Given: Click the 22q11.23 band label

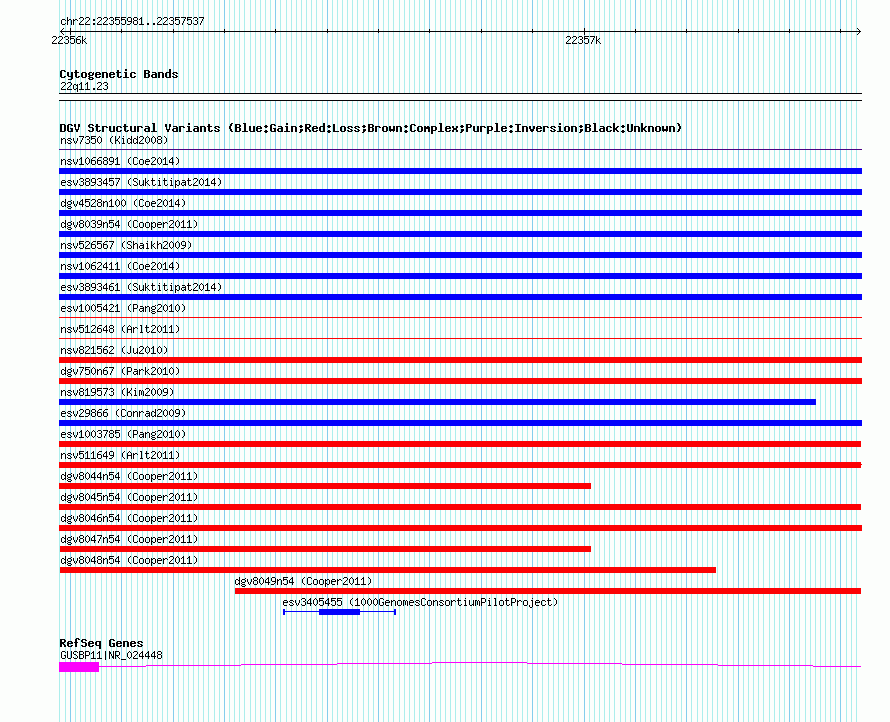Looking at the screenshot, I should [84, 86].
